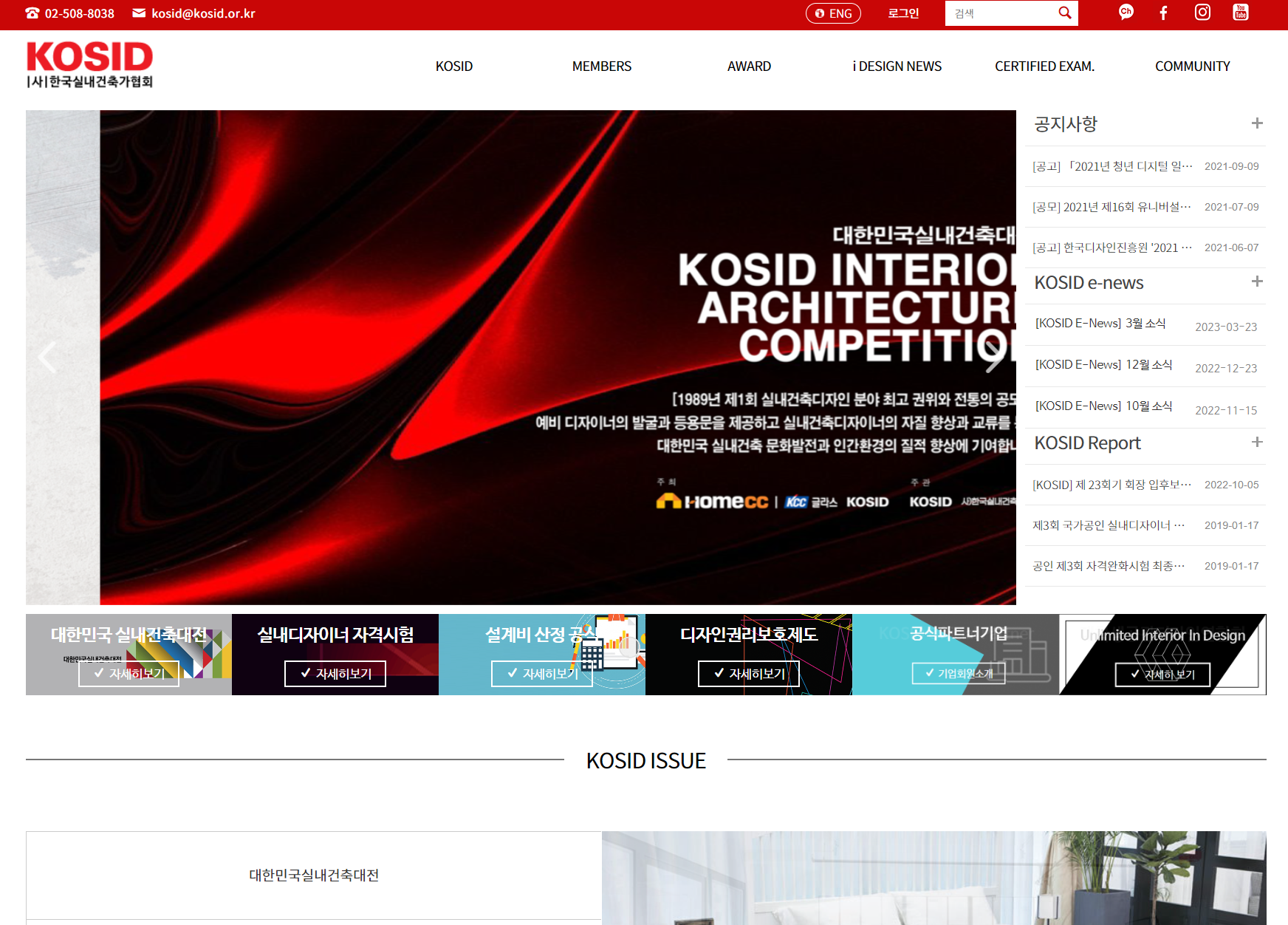Click the KOSID e-news heading
Screen dimensions: 1288x925
(1089, 283)
